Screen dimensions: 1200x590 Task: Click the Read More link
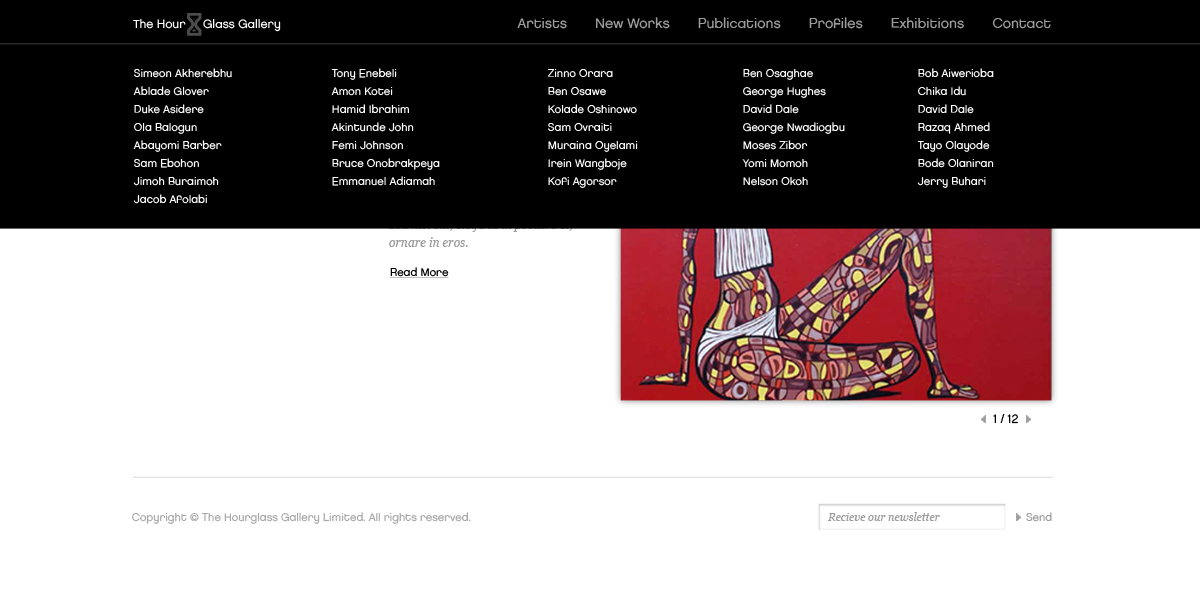coord(419,272)
